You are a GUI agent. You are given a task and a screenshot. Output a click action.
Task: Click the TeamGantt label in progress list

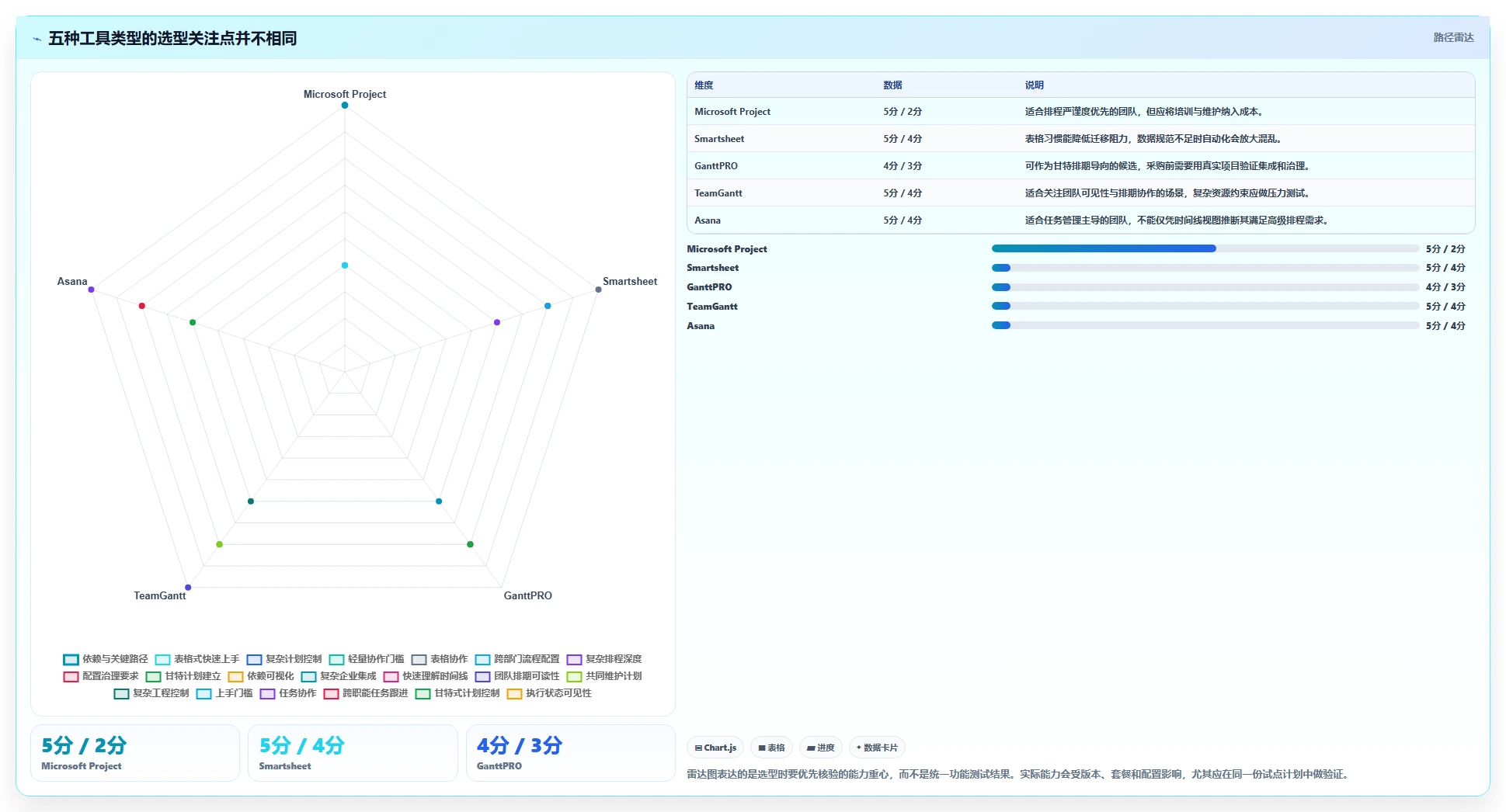pyautogui.click(x=712, y=307)
